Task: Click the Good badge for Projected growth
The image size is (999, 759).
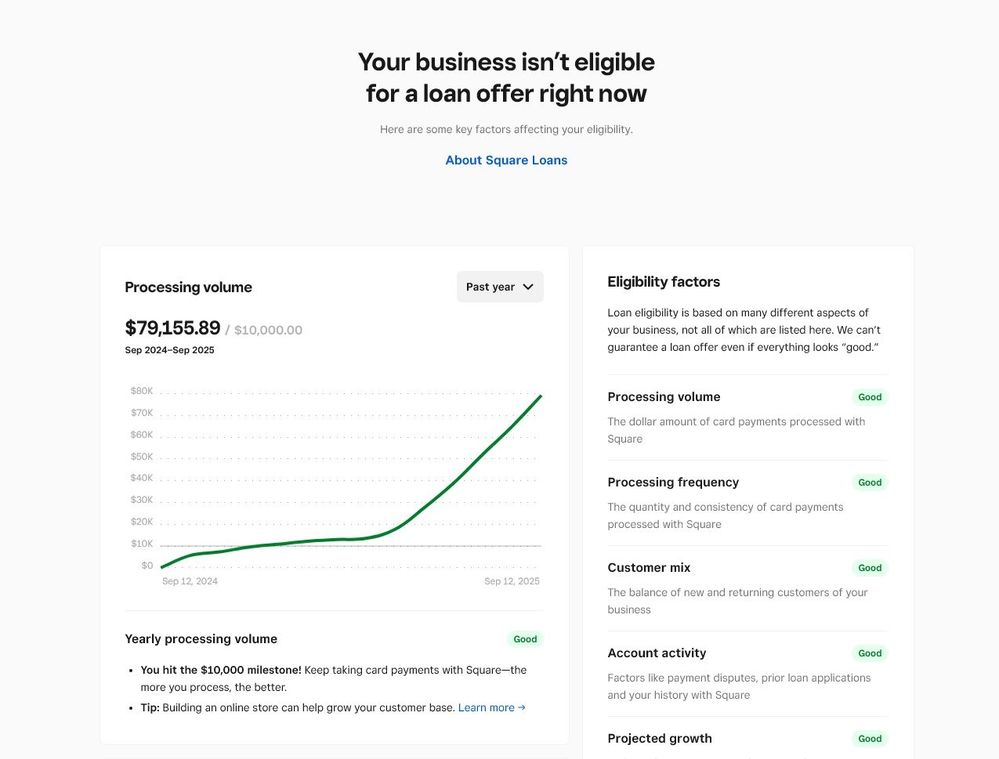Action: point(870,739)
